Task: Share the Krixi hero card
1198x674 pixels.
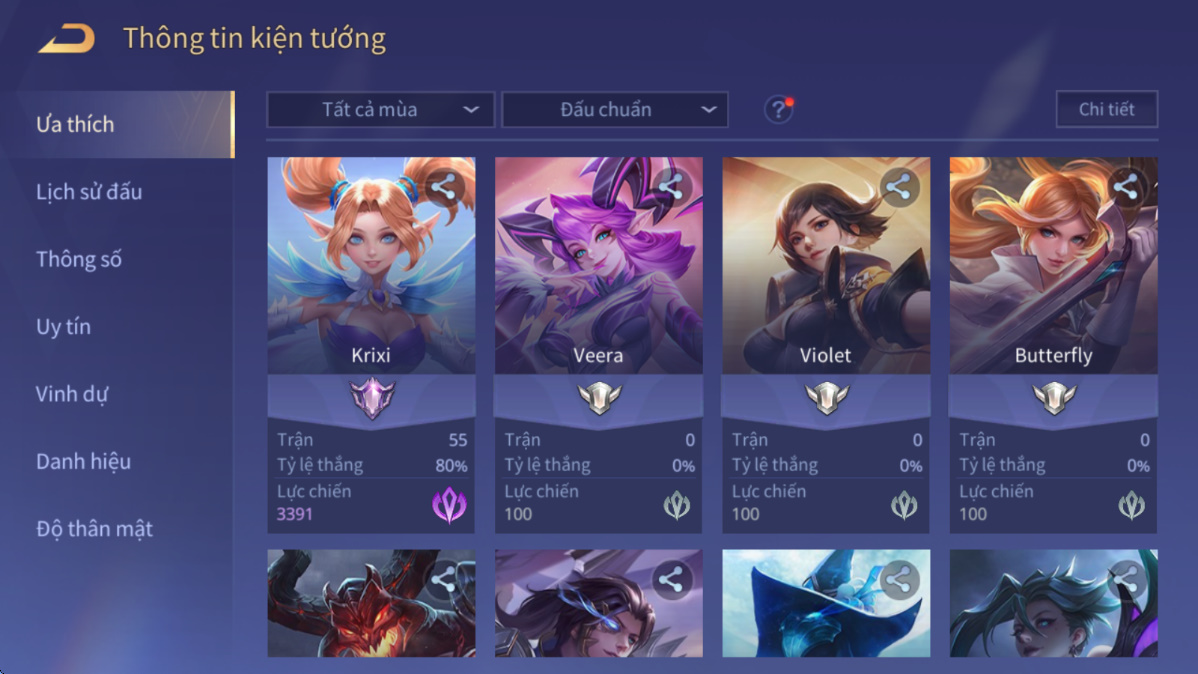Action: click(443, 187)
